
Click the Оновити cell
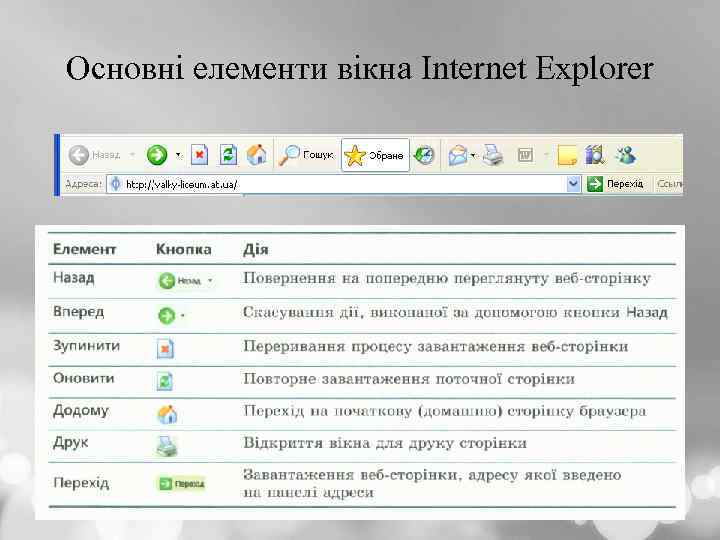[x=84, y=378]
